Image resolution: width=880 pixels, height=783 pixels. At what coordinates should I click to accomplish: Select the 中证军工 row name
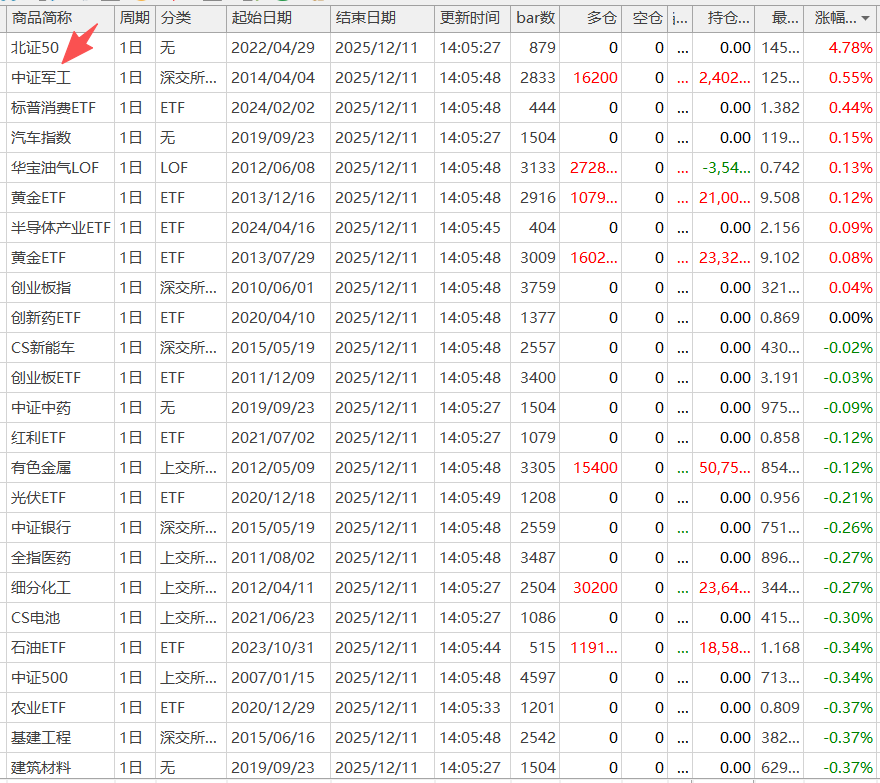41,77
